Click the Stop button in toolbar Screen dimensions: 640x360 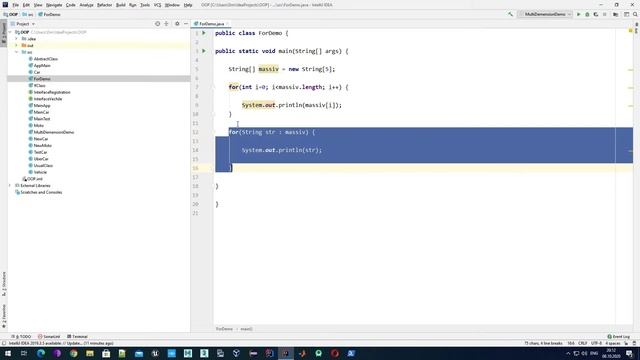pos(605,14)
